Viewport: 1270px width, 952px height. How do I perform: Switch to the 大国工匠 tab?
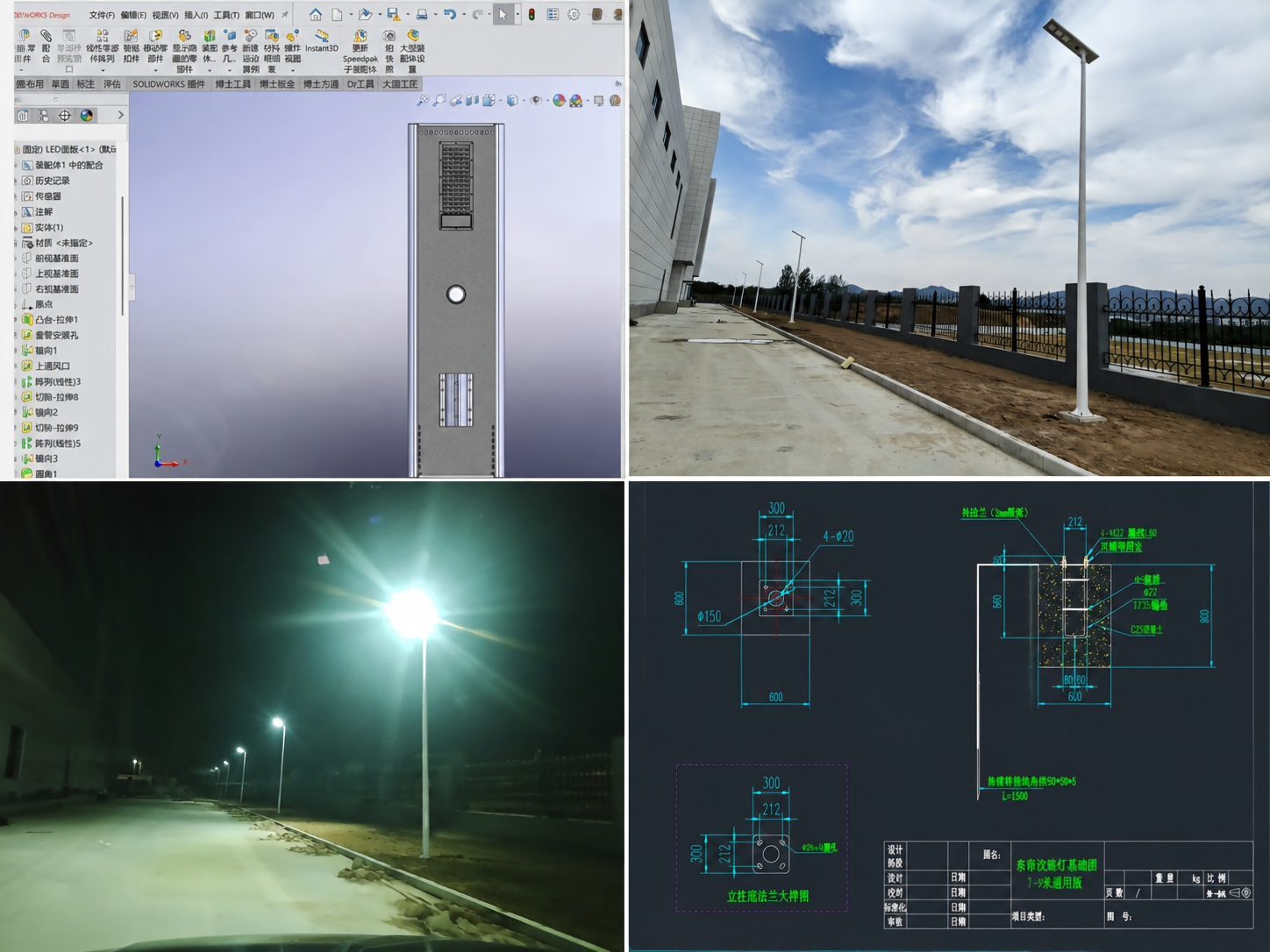pos(400,84)
